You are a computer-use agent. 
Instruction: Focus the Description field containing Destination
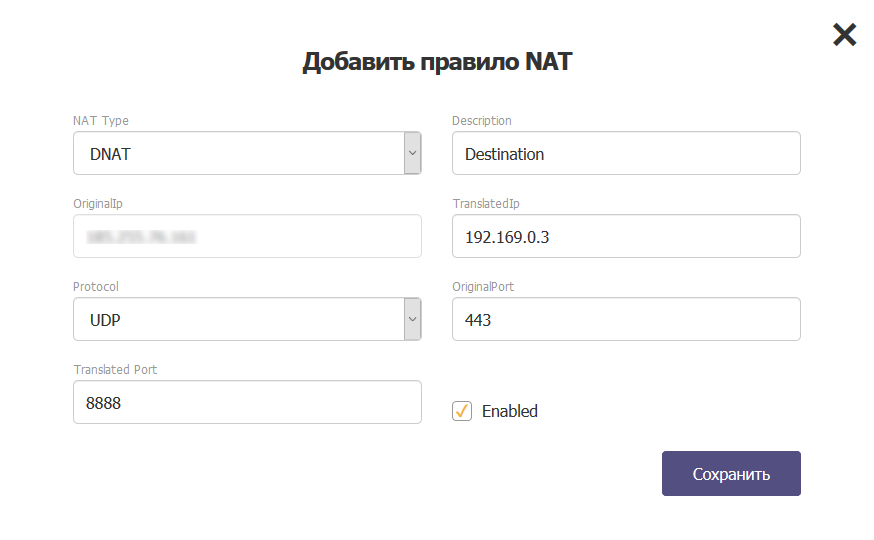point(626,154)
